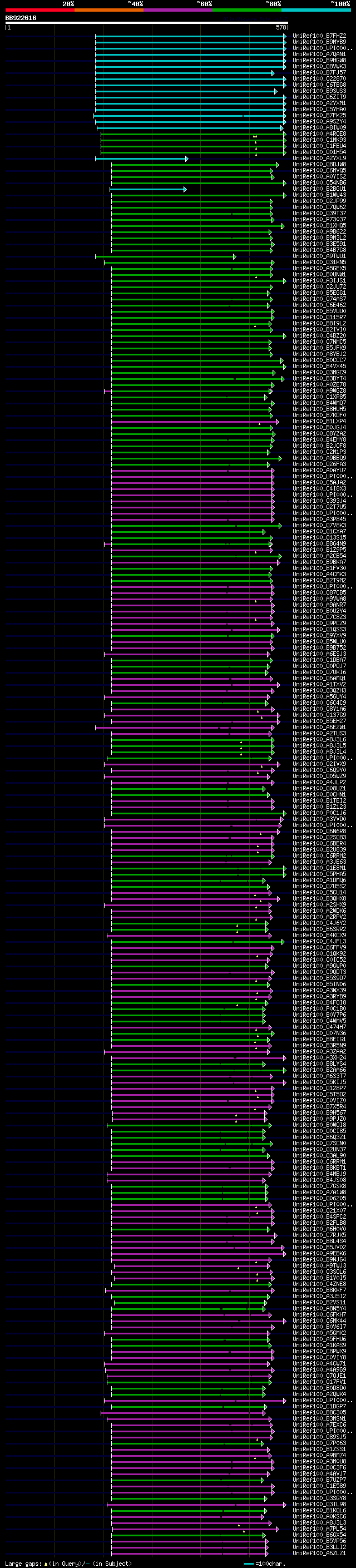Screen dimensions: 356x1568
Task: Open hit UniRef100_Q8VWK3
Action: (x=319, y=66)
